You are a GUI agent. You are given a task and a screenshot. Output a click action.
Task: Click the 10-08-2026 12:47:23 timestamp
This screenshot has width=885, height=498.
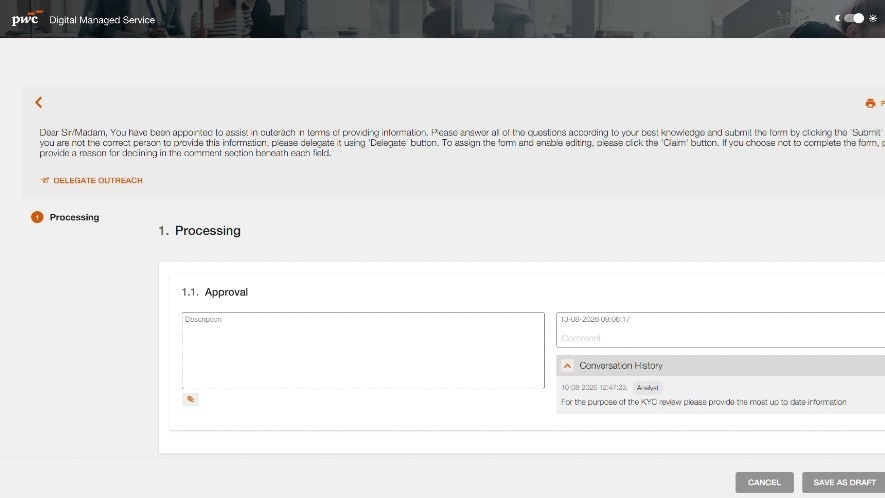(x=594, y=387)
